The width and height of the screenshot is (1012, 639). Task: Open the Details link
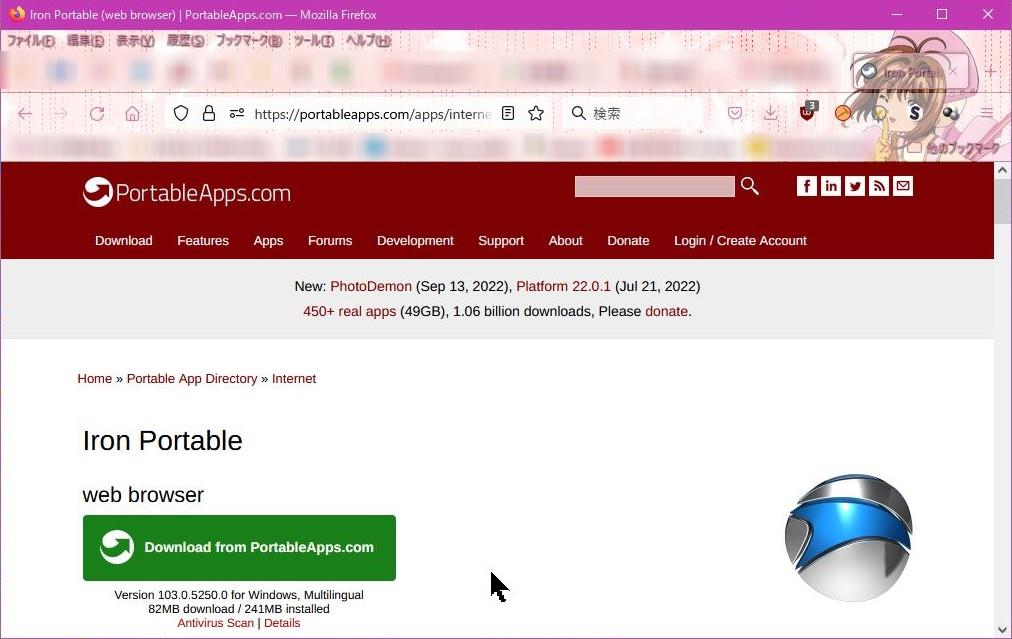click(282, 623)
